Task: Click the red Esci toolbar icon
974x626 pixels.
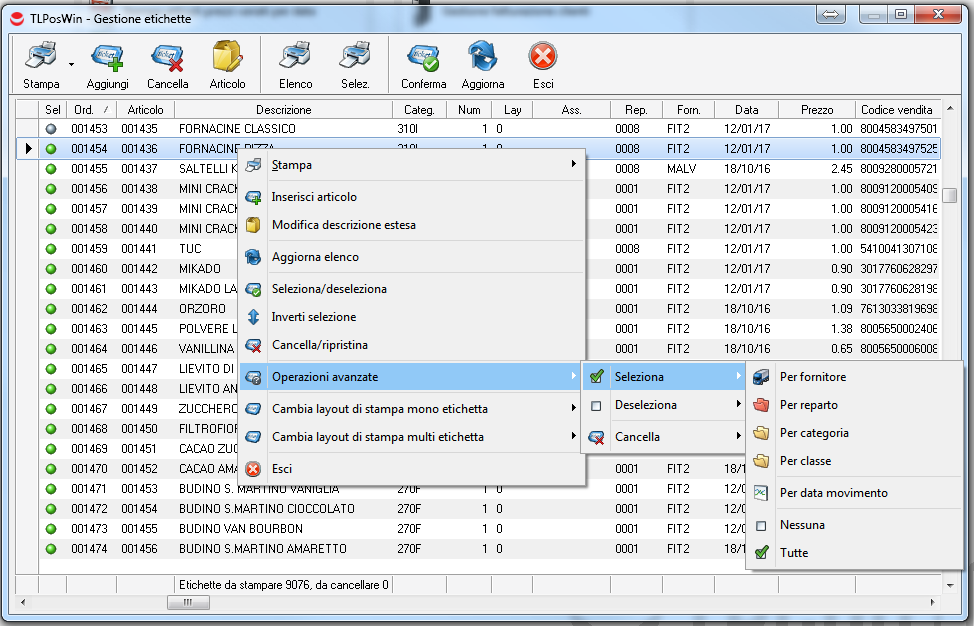Action: tap(543, 57)
